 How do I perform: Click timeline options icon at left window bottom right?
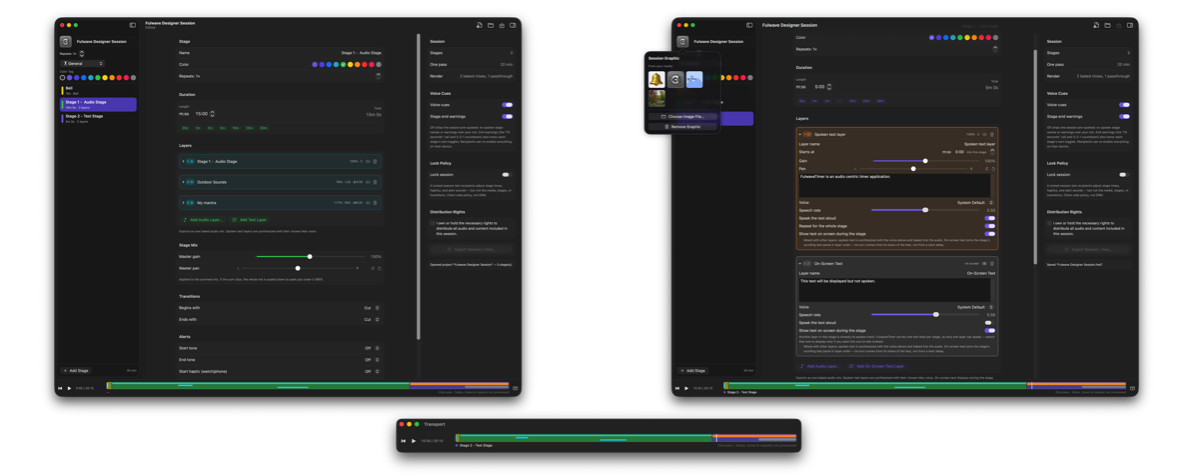pyautogui.click(x=515, y=388)
